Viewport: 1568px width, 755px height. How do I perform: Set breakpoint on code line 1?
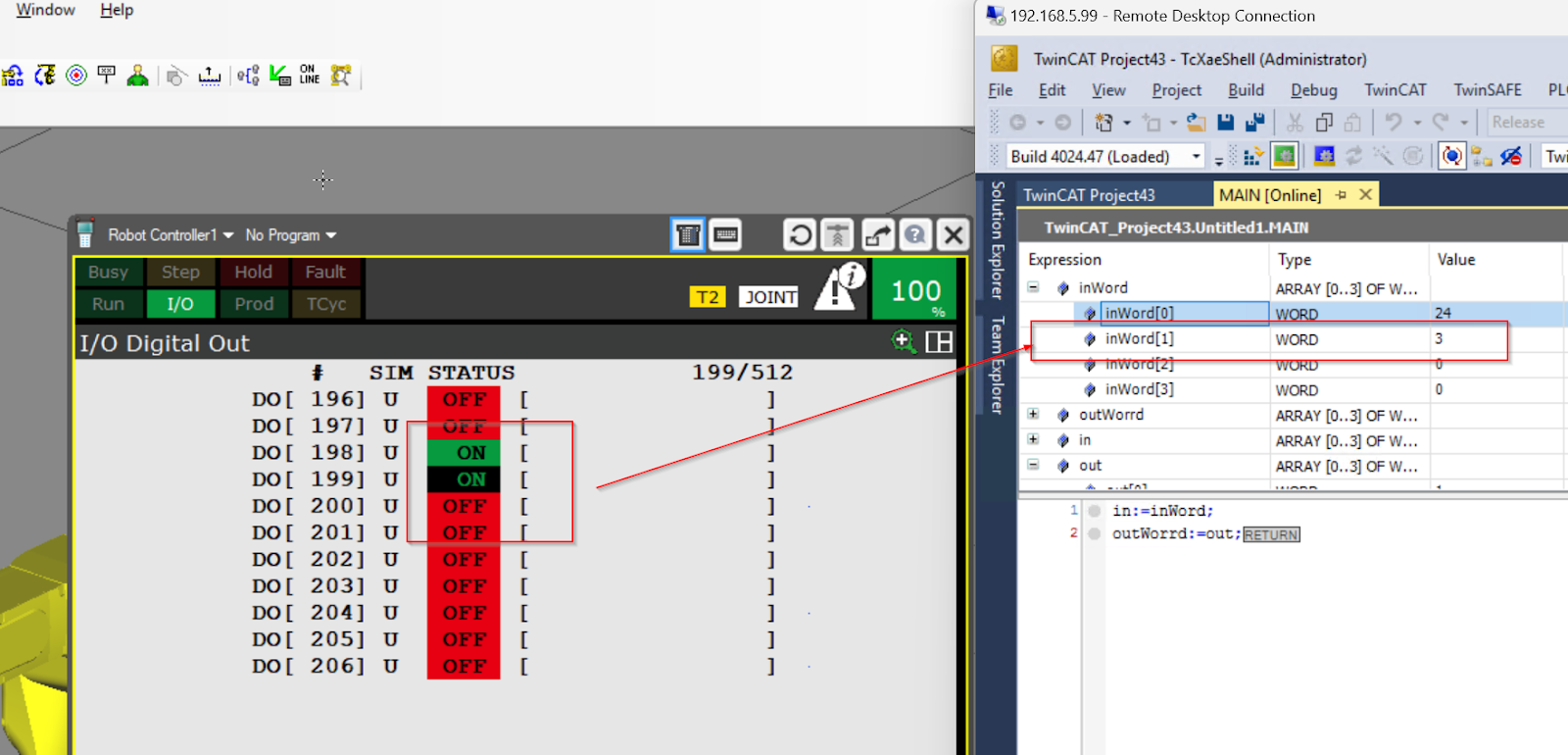1094,511
